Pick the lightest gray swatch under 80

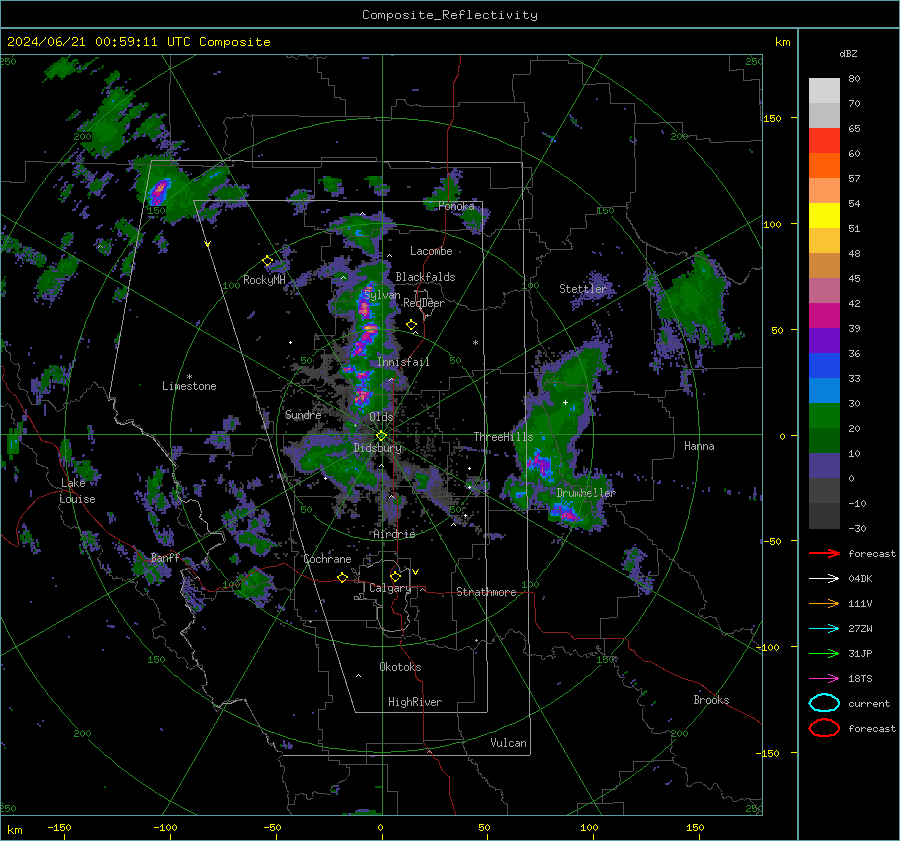click(x=824, y=90)
